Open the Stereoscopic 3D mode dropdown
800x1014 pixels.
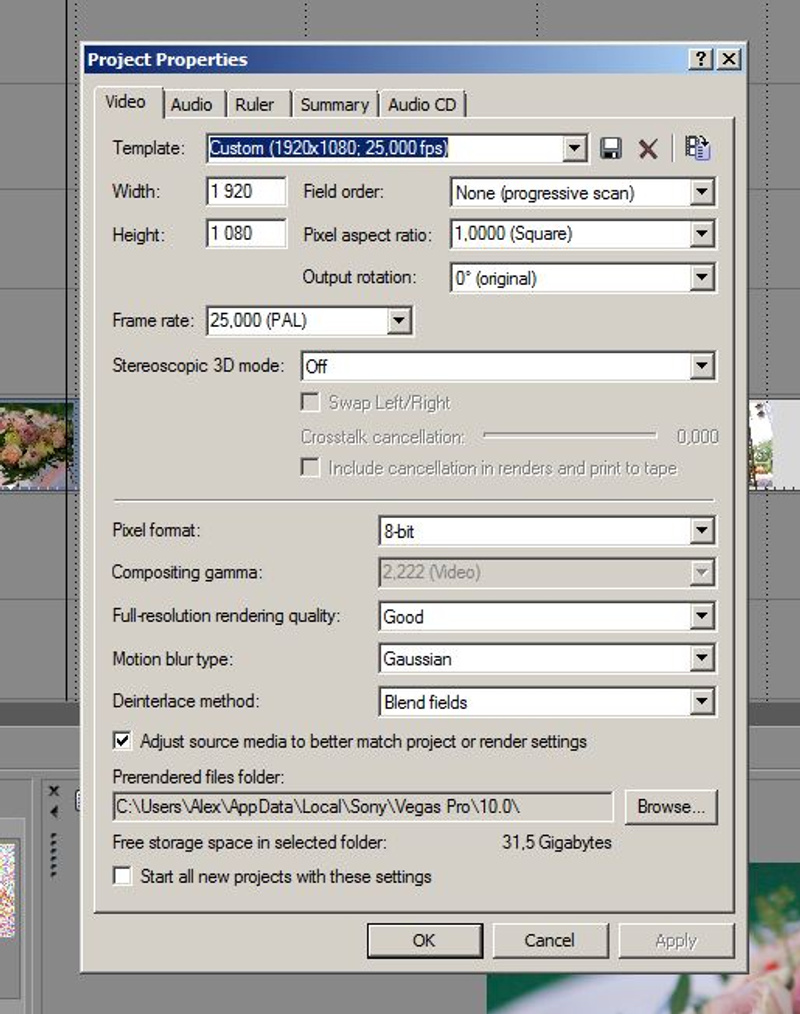click(702, 367)
